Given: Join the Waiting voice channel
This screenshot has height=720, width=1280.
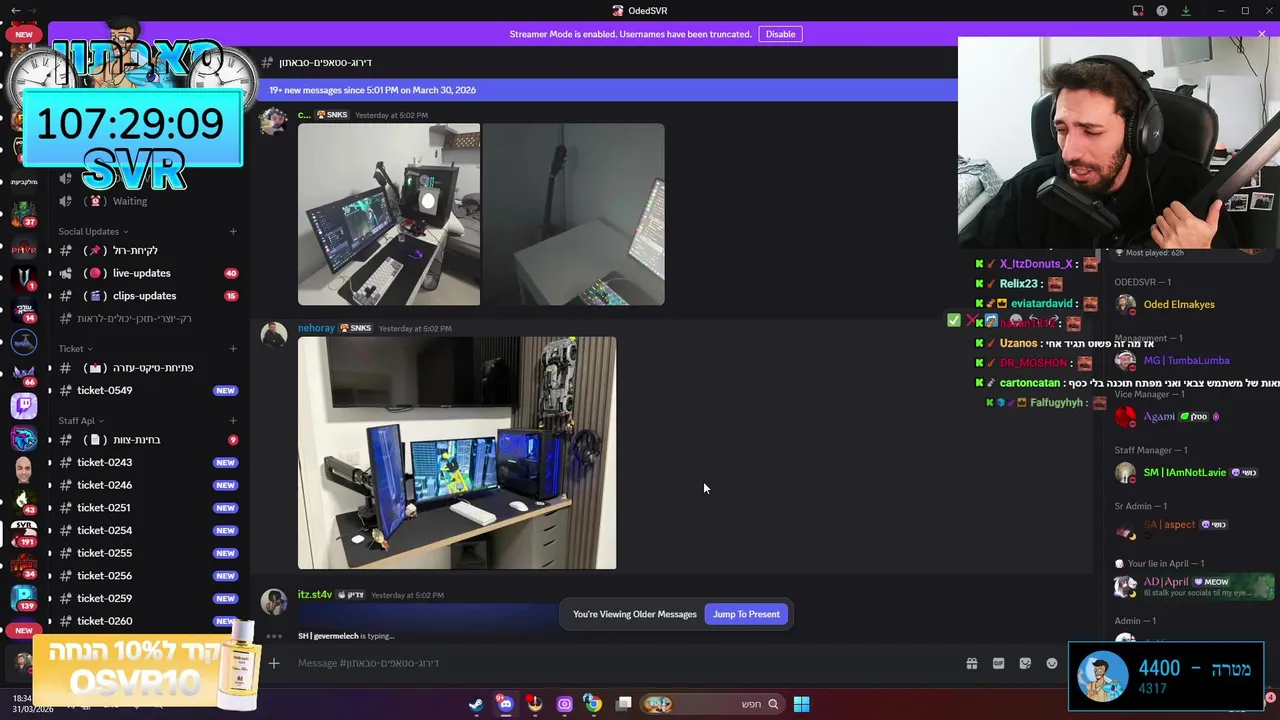Looking at the screenshot, I should pos(147,201).
